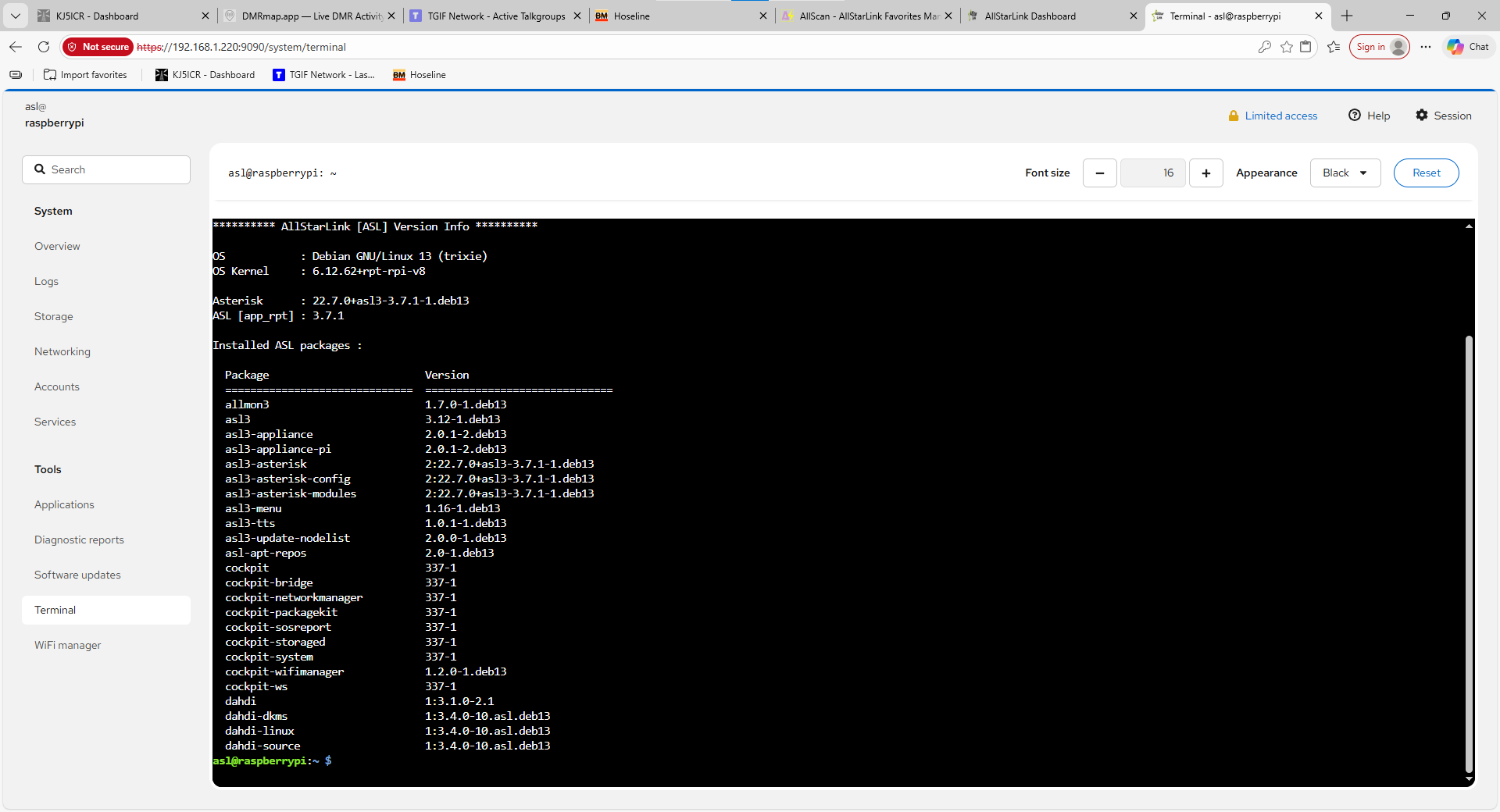Open the Copilot Chat button
The image size is (1500, 812).
point(1467,47)
